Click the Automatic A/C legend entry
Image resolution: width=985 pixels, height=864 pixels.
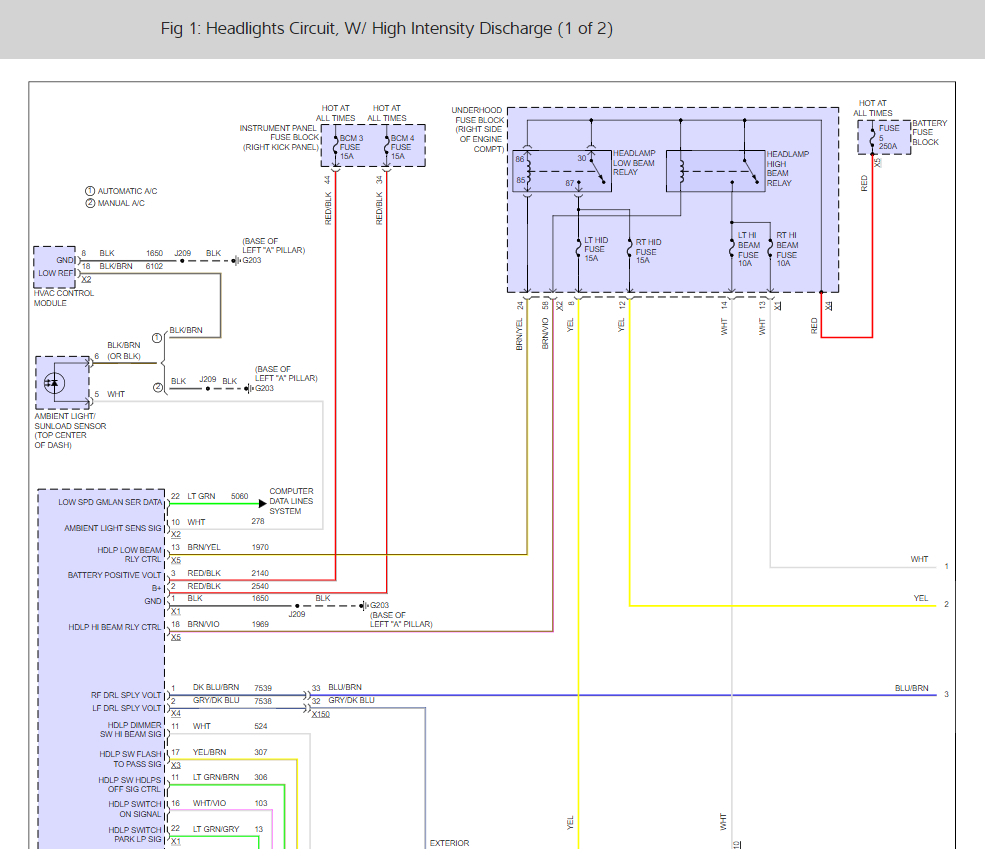tap(121, 191)
